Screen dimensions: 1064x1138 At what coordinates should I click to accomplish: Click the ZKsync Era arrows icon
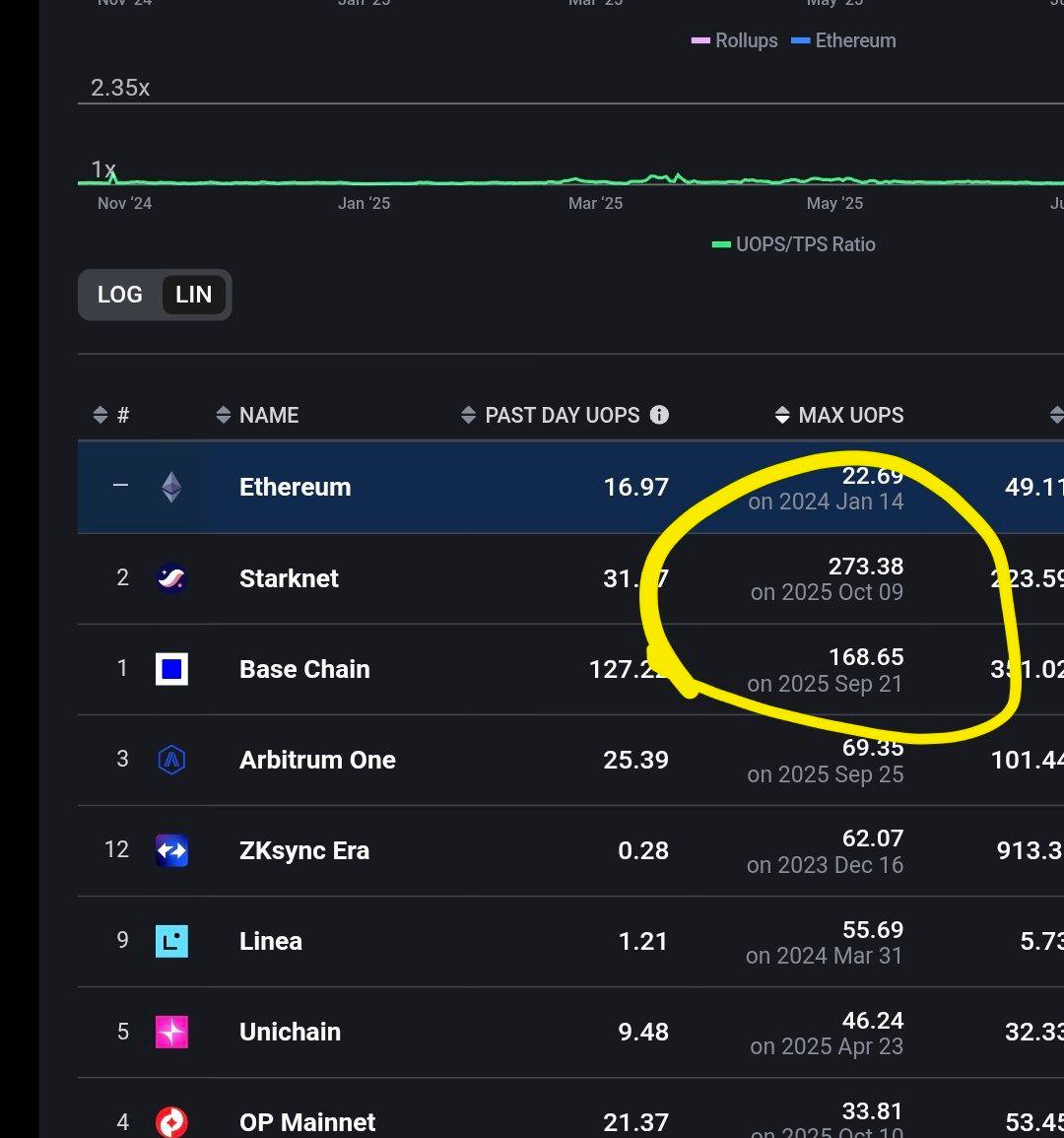pyautogui.click(x=171, y=850)
